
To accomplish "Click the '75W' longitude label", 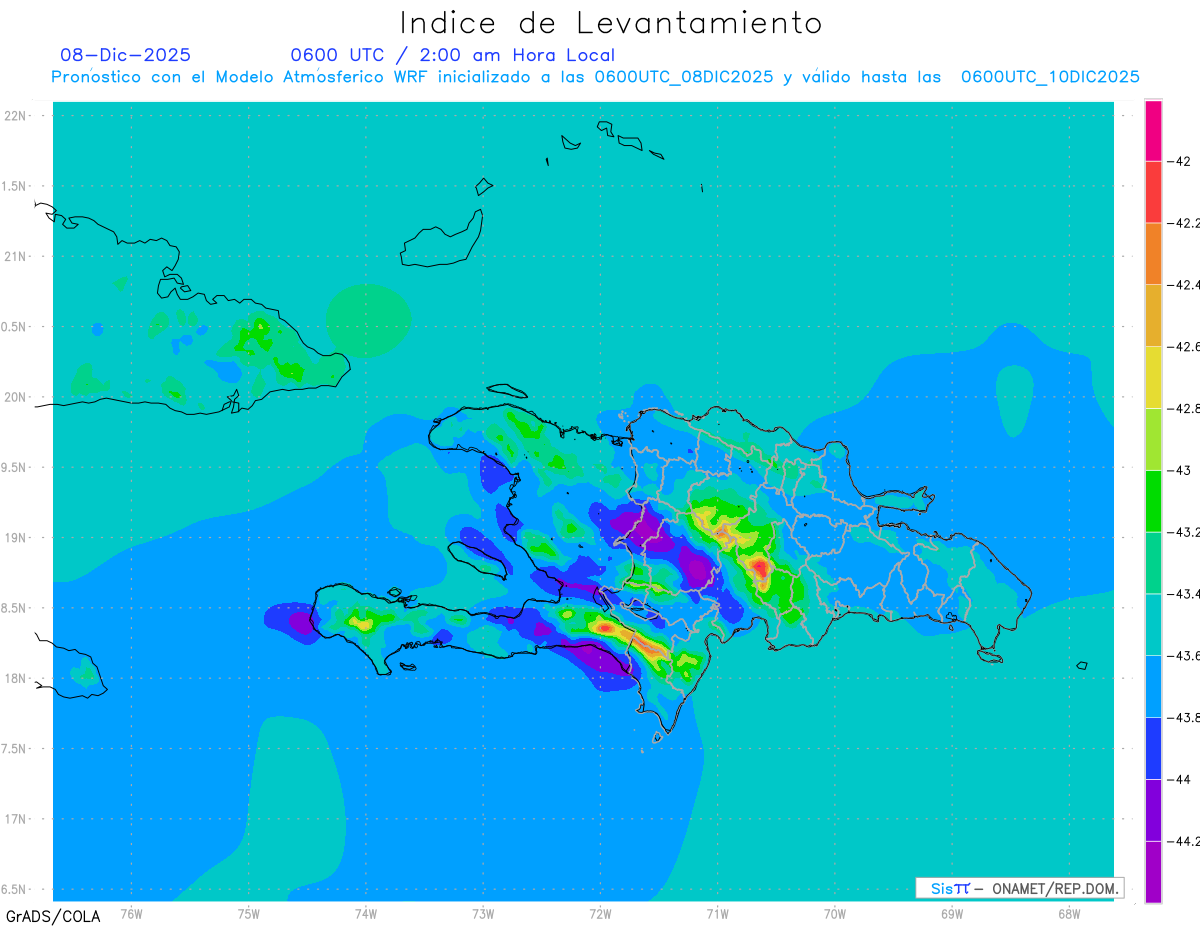I will point(249,913).
